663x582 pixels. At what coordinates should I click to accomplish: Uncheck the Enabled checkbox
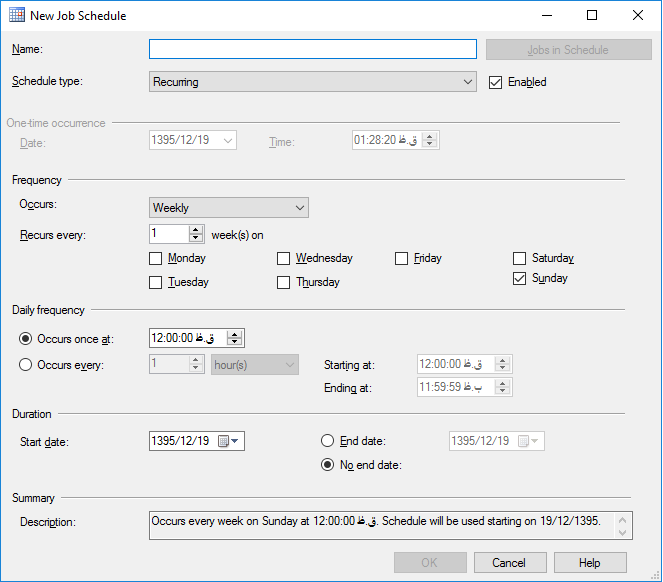tap(495, 82)
